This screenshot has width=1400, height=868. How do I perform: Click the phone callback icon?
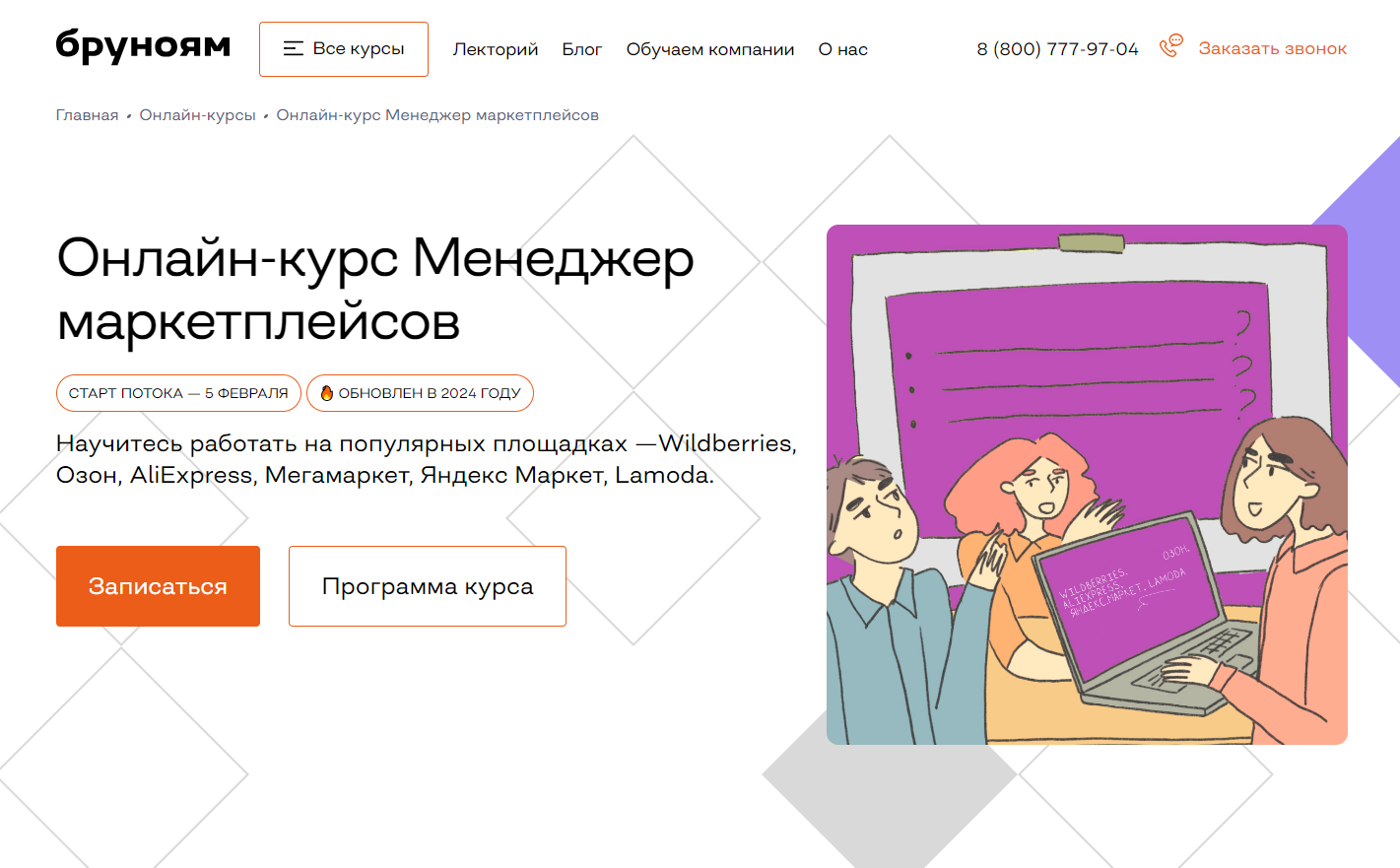tap(1170, 46)
